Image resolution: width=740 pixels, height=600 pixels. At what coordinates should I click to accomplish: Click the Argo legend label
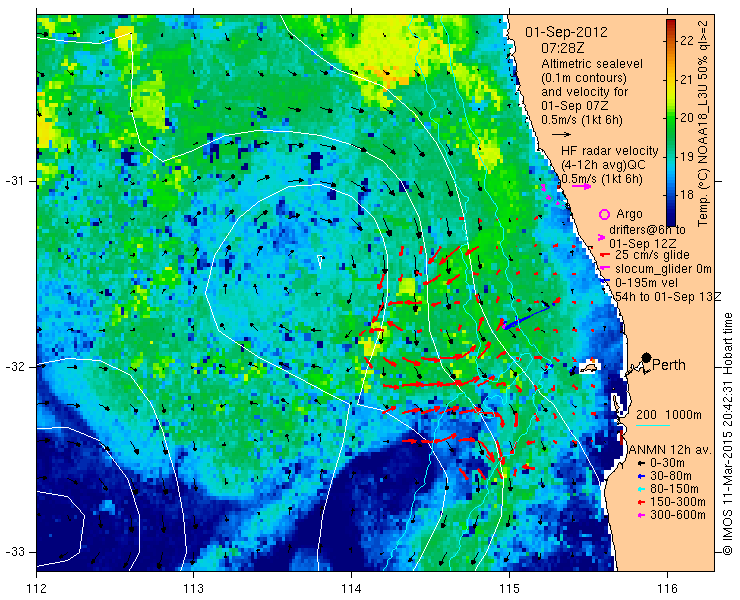click(x=629, y=214)
